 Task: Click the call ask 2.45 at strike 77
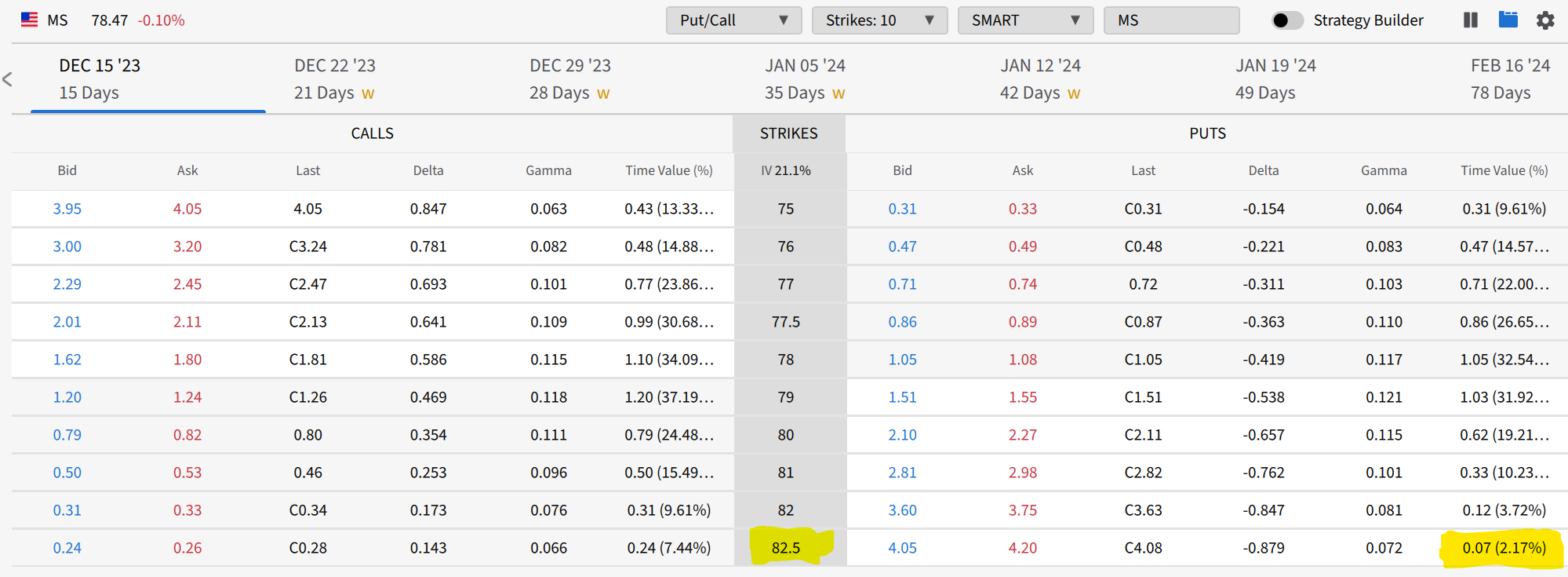coord(187,284)
